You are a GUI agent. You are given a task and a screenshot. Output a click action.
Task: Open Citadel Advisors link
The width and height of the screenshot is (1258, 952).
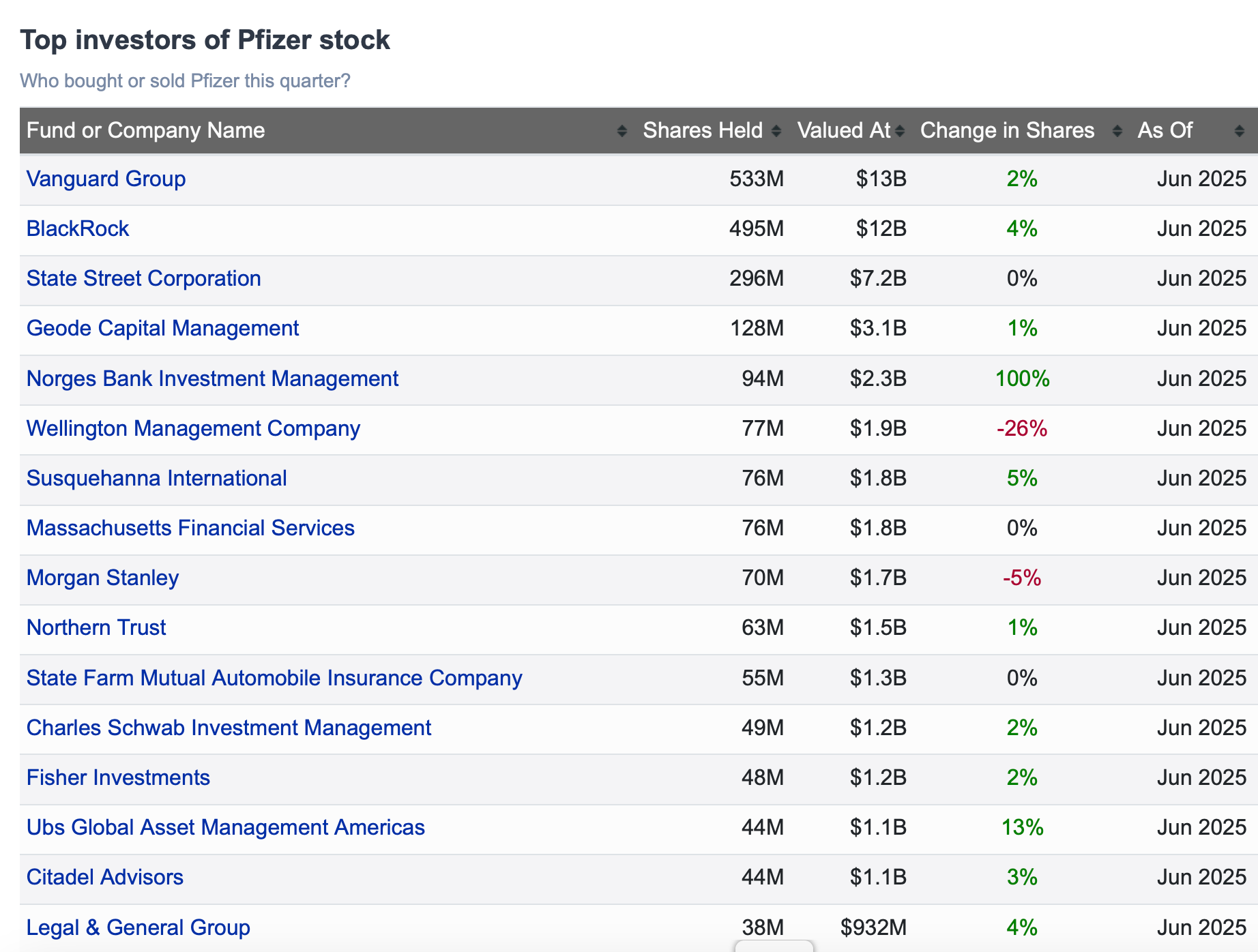point(105,877)
